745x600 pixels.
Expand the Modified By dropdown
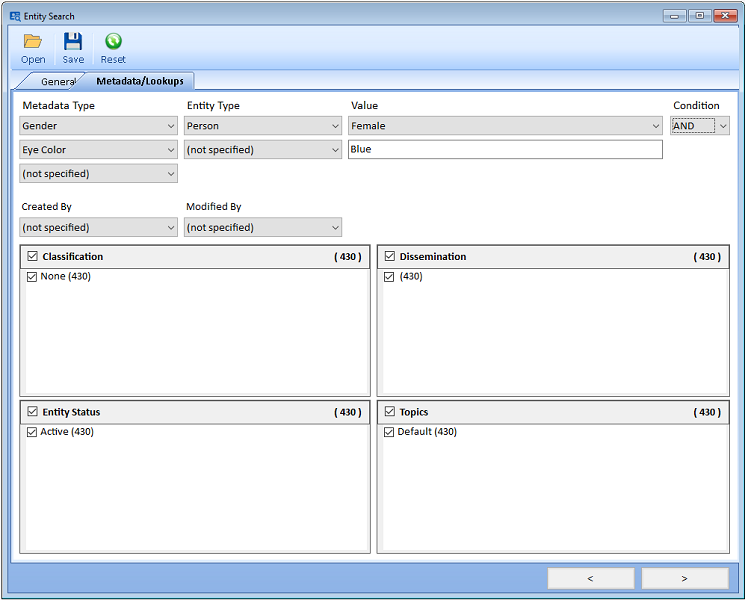[x=263, y=227]
